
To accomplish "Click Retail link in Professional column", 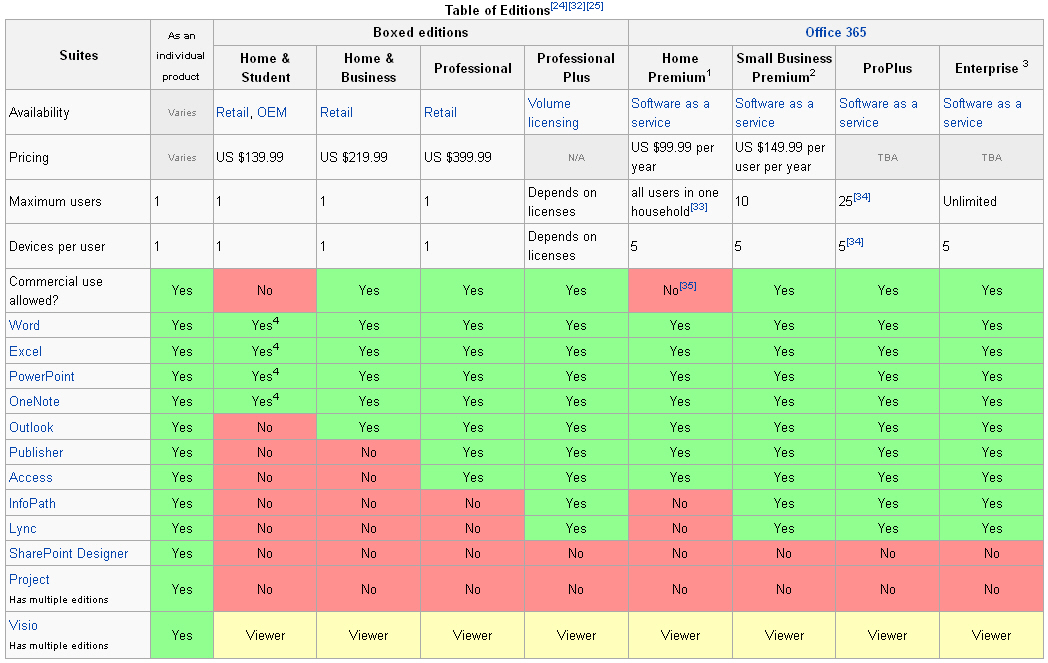I will point(440,112).
